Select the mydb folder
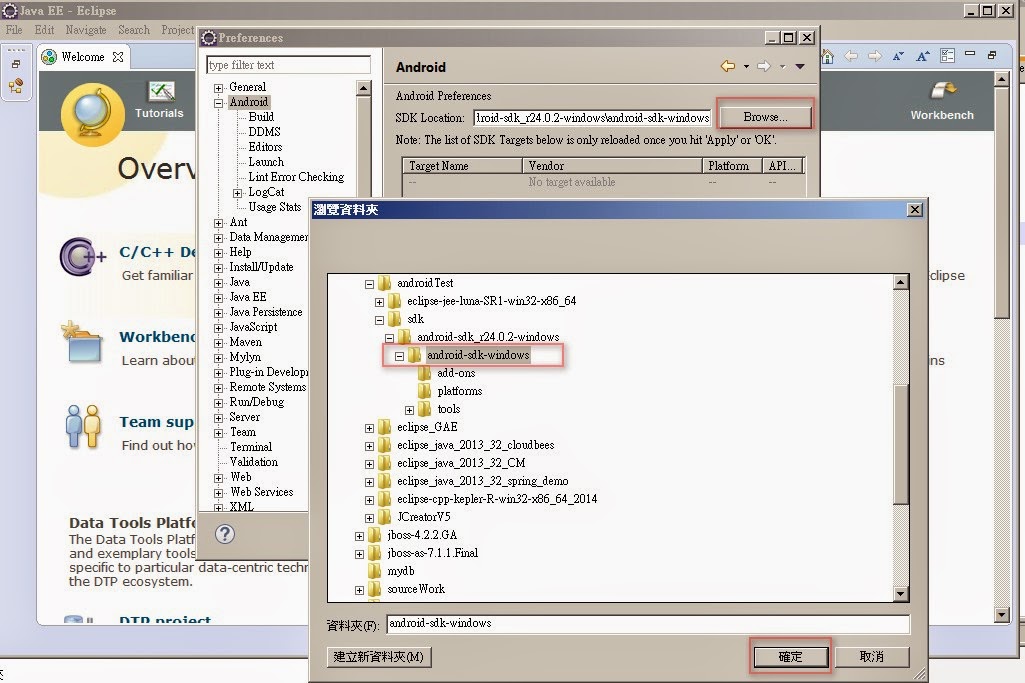 pyautogui.click(x=401, y=571)
